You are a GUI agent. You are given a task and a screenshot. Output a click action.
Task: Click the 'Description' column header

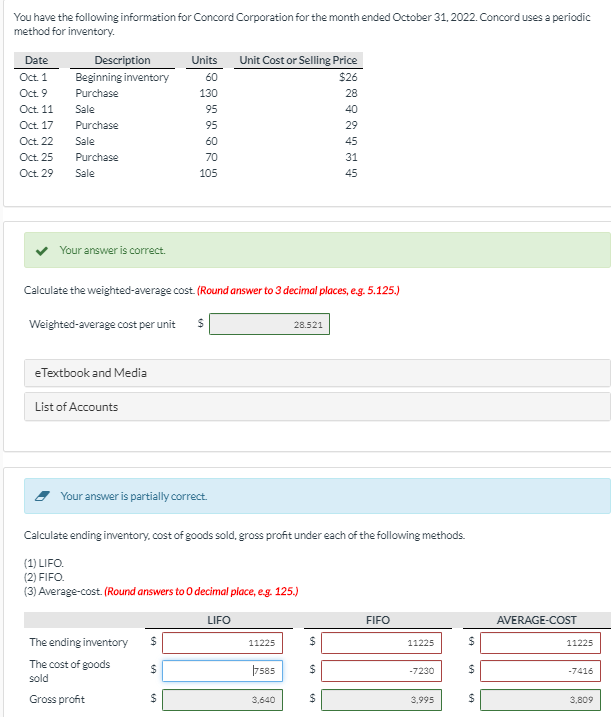tap(123, 60)
